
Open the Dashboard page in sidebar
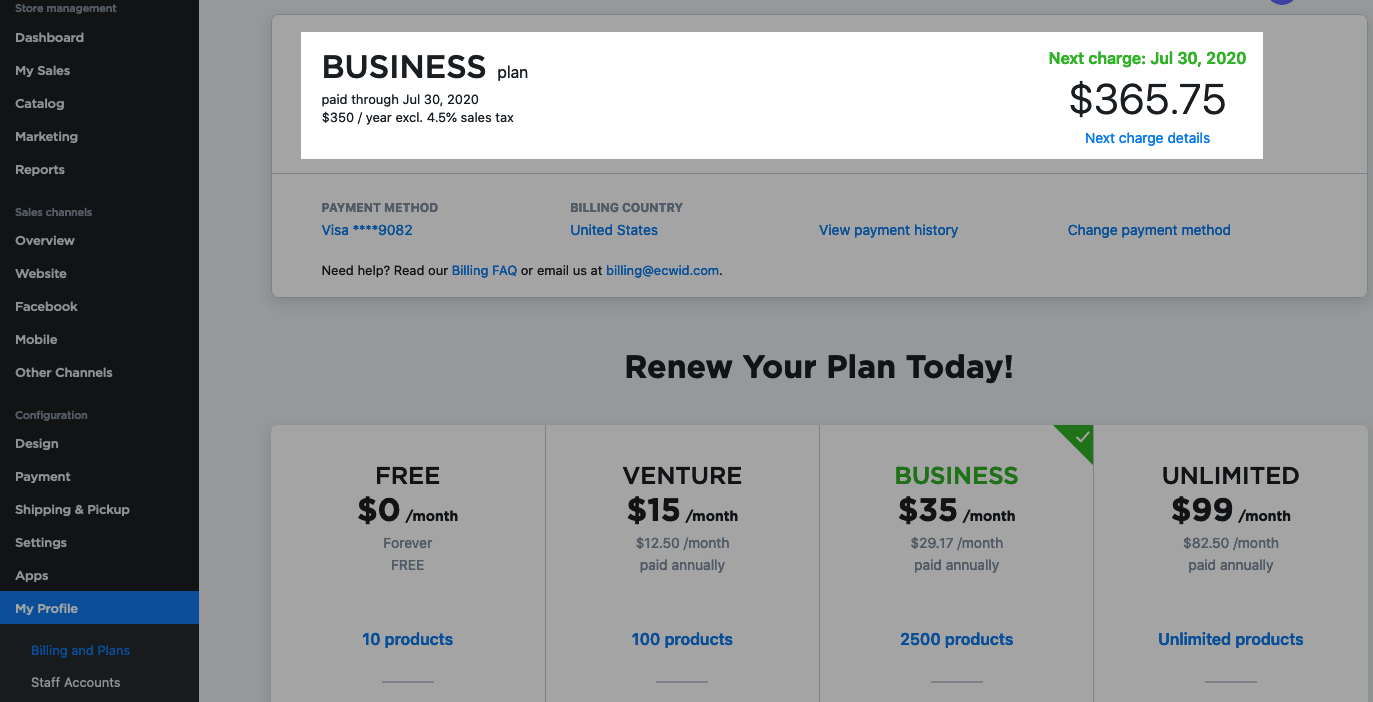click(x=49, y=38)
